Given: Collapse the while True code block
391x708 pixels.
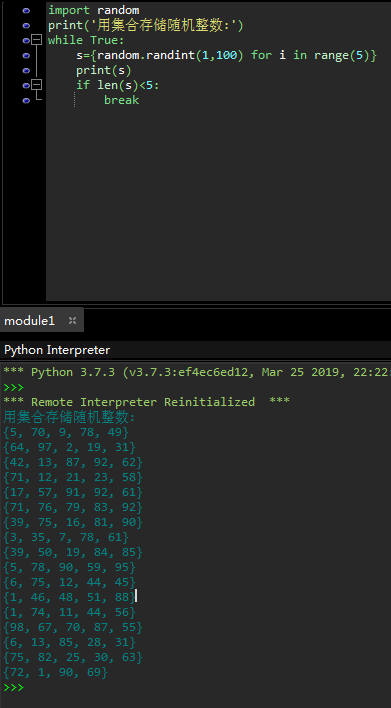Looking at the screenshot, I should click(37, 40).
